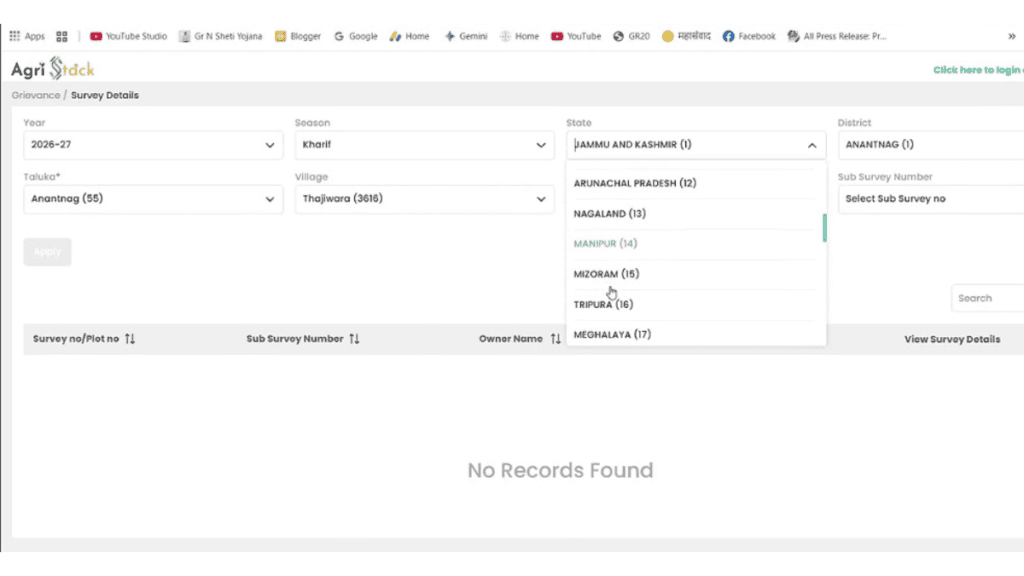Sort by Sub Survey Number column arrows
The image size is (1024, 576).
(x=354, y=338)
